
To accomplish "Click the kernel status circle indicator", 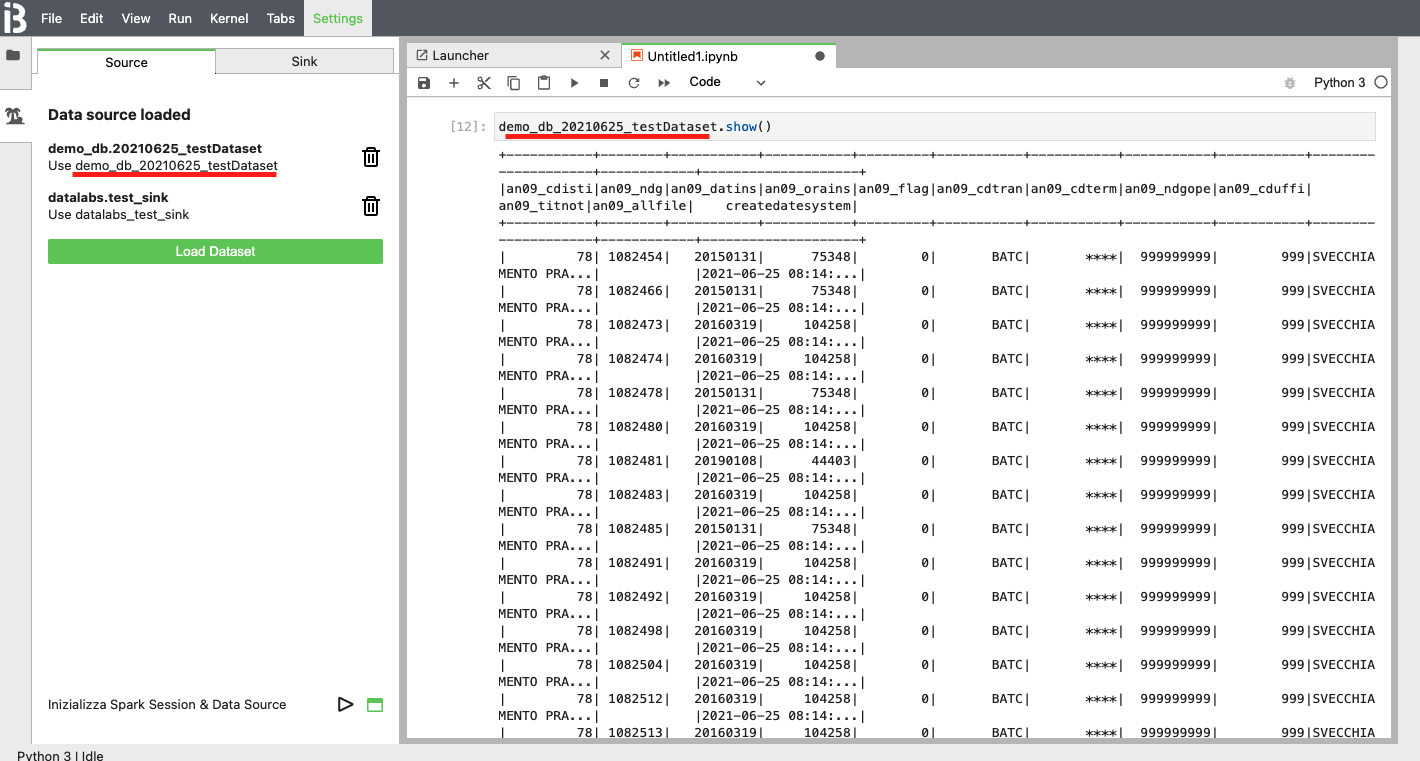I will (1381, 82).
